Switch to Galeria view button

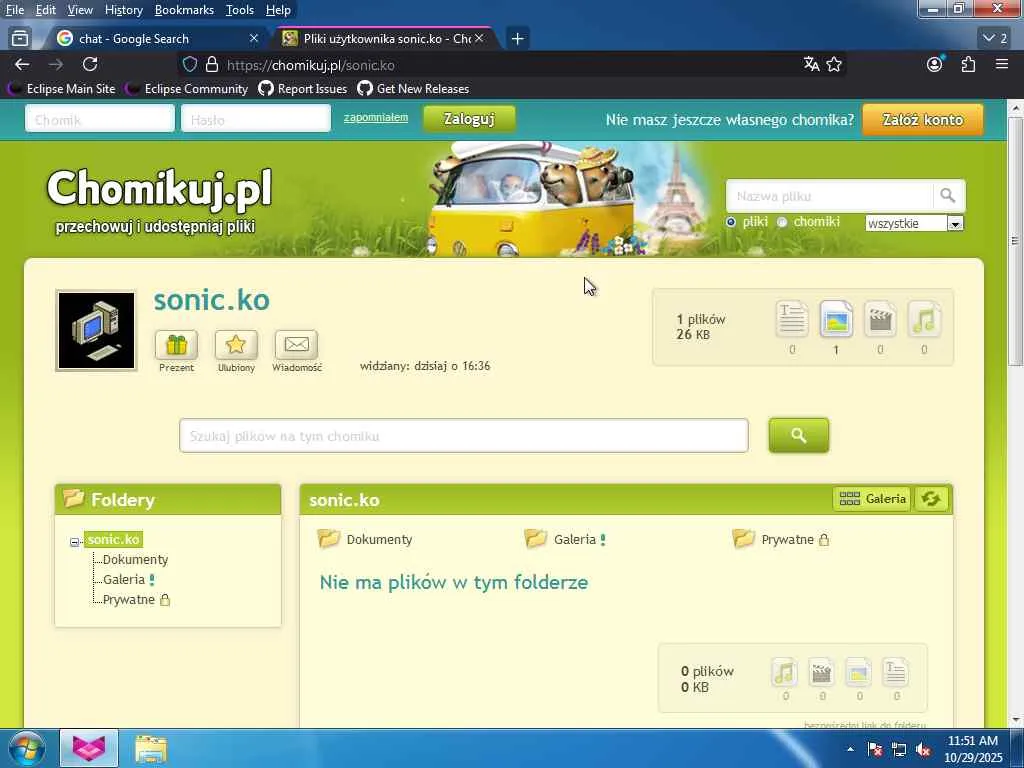pyautogui.click(x=872, y=499)
